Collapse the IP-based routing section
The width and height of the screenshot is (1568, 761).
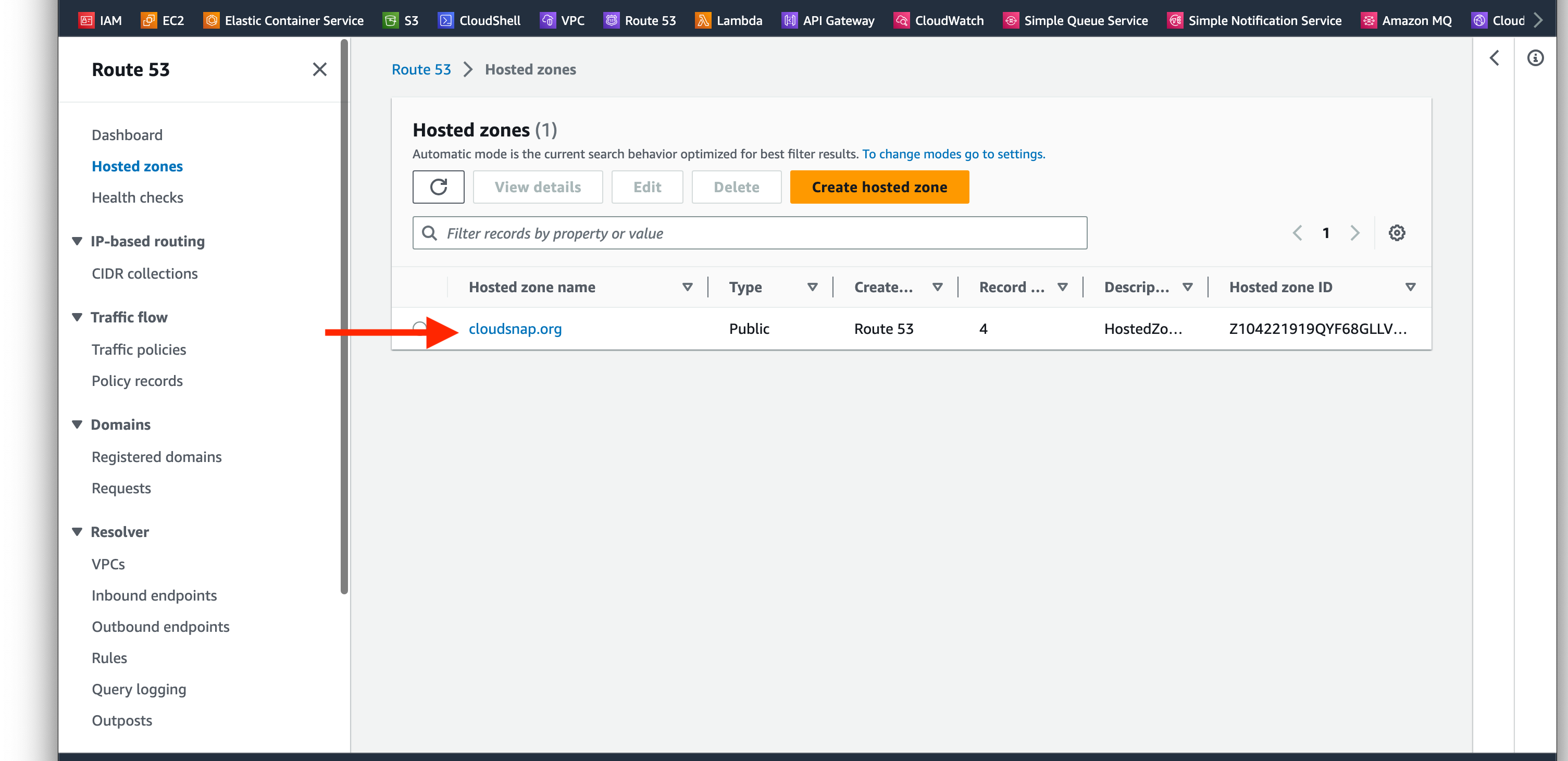coord(77,241)
